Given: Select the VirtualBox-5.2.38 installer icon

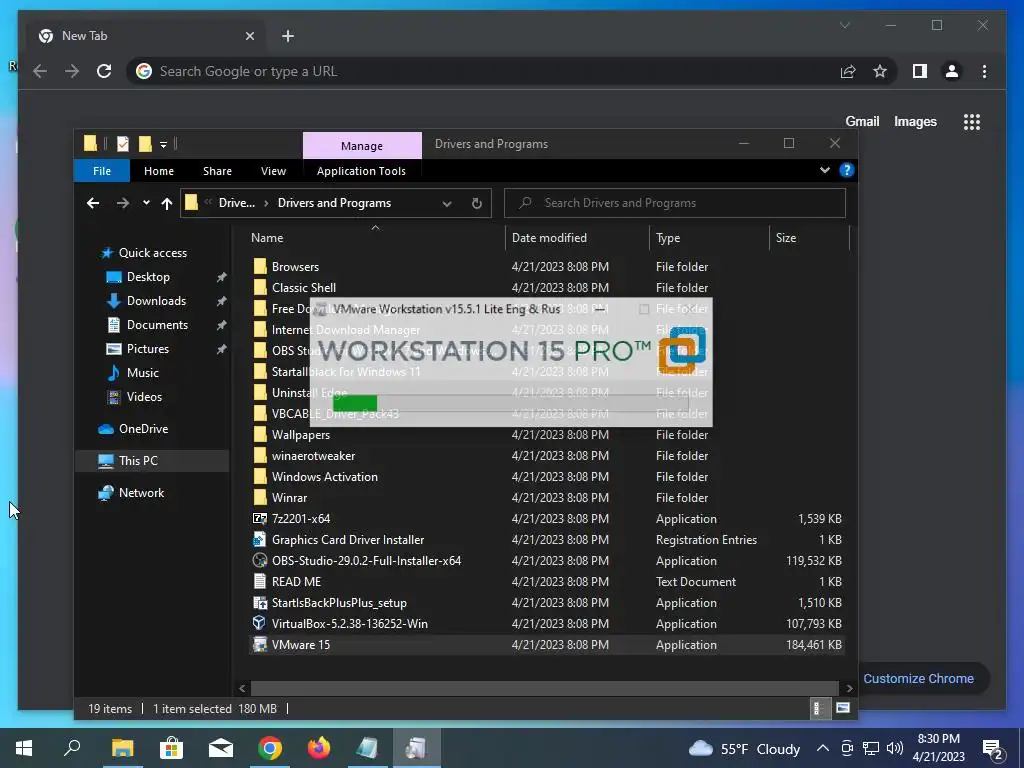Looking at the screenshot, I should (260, 623).
